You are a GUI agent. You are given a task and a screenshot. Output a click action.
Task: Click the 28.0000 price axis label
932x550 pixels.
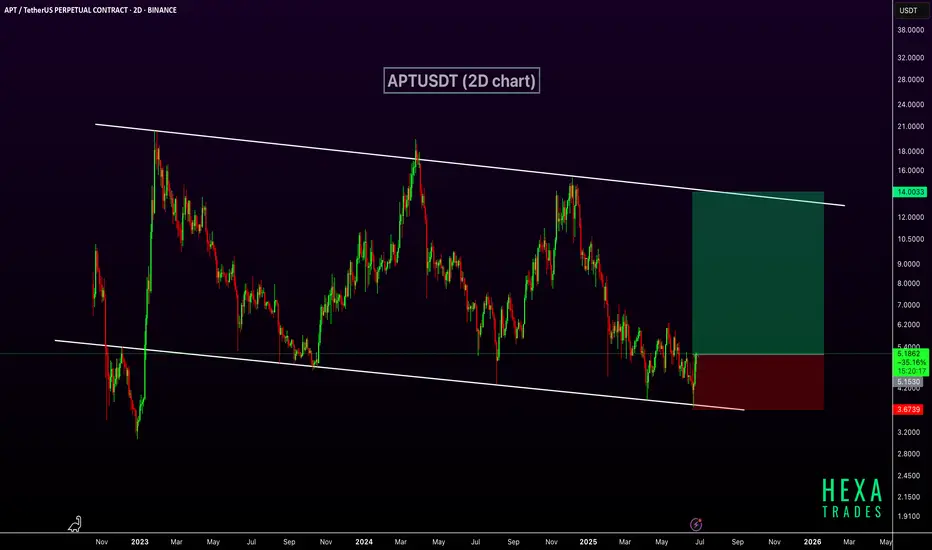911,80
